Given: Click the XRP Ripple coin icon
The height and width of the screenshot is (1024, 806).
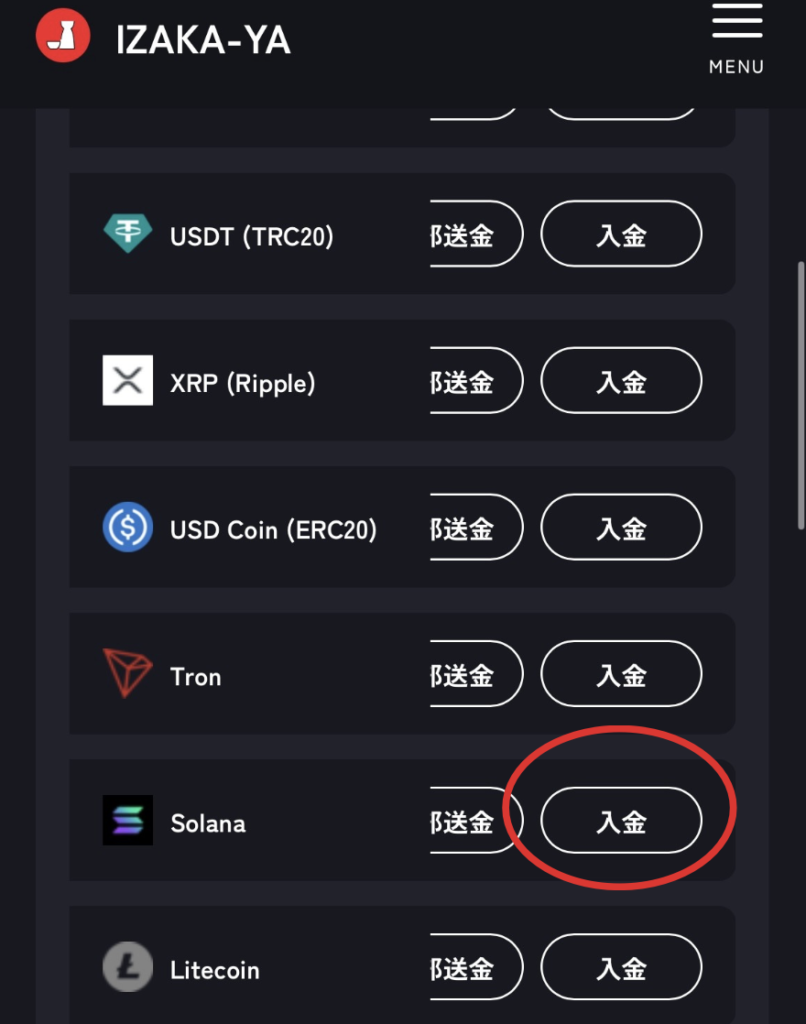Looking at the screenshot, I should tap(128, 381).
